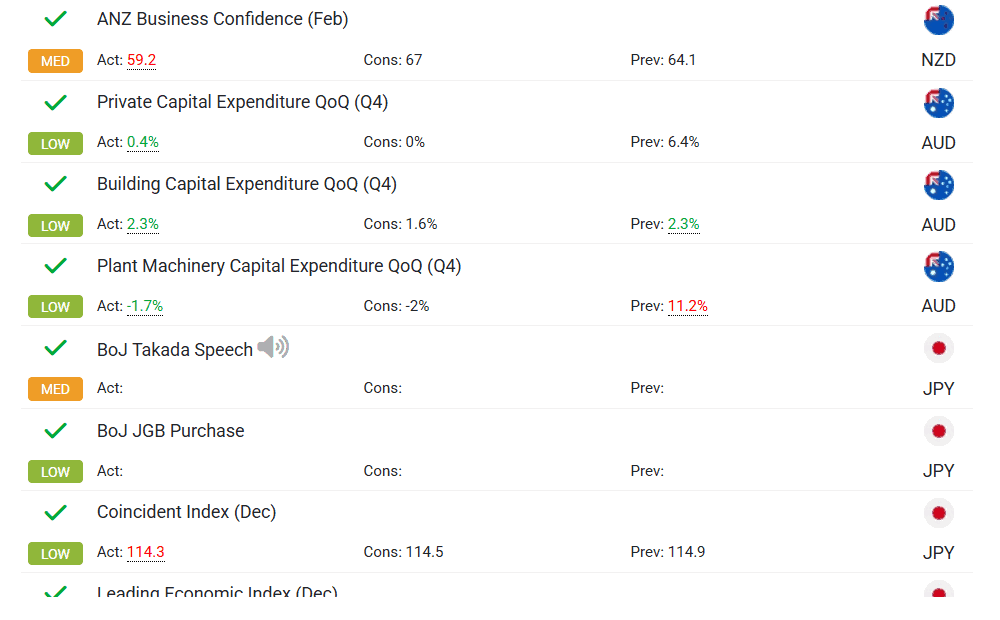Click the Japan flag for BoJ Takada Speech

pyautogui.click(x=939, y=348)
